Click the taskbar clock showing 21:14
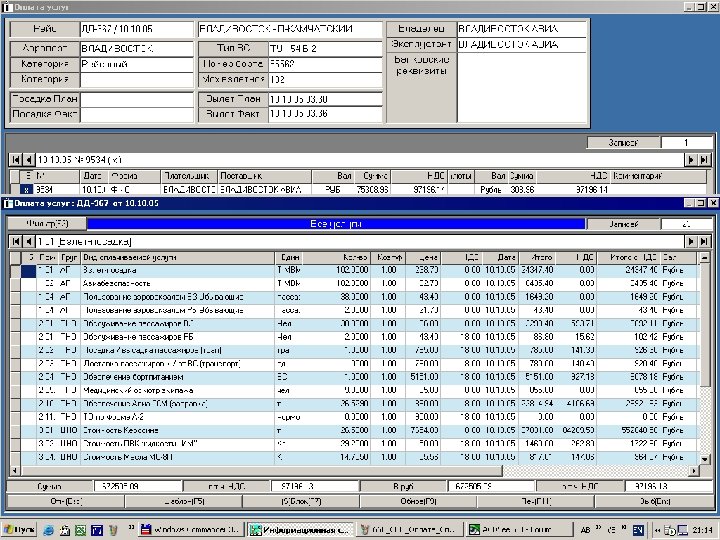The image size is (720, 540). click(702, 530)
